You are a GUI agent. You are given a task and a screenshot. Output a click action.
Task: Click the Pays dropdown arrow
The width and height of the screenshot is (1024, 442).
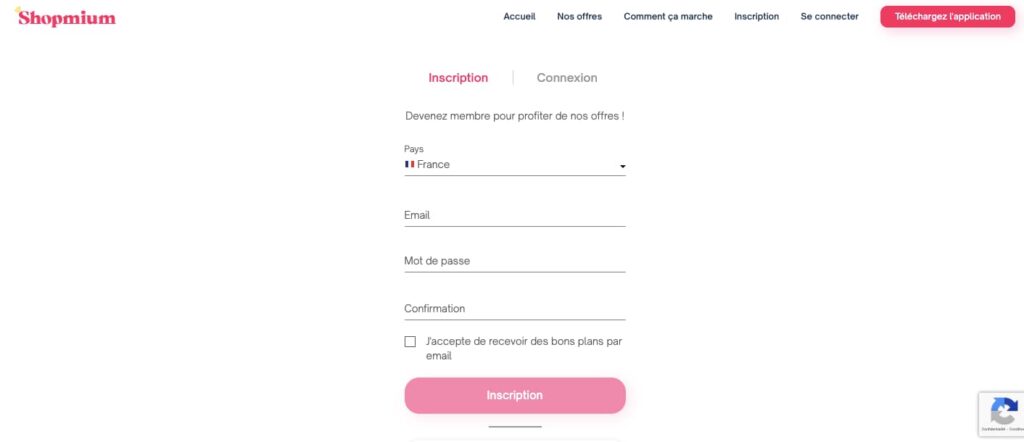point(622,166)
